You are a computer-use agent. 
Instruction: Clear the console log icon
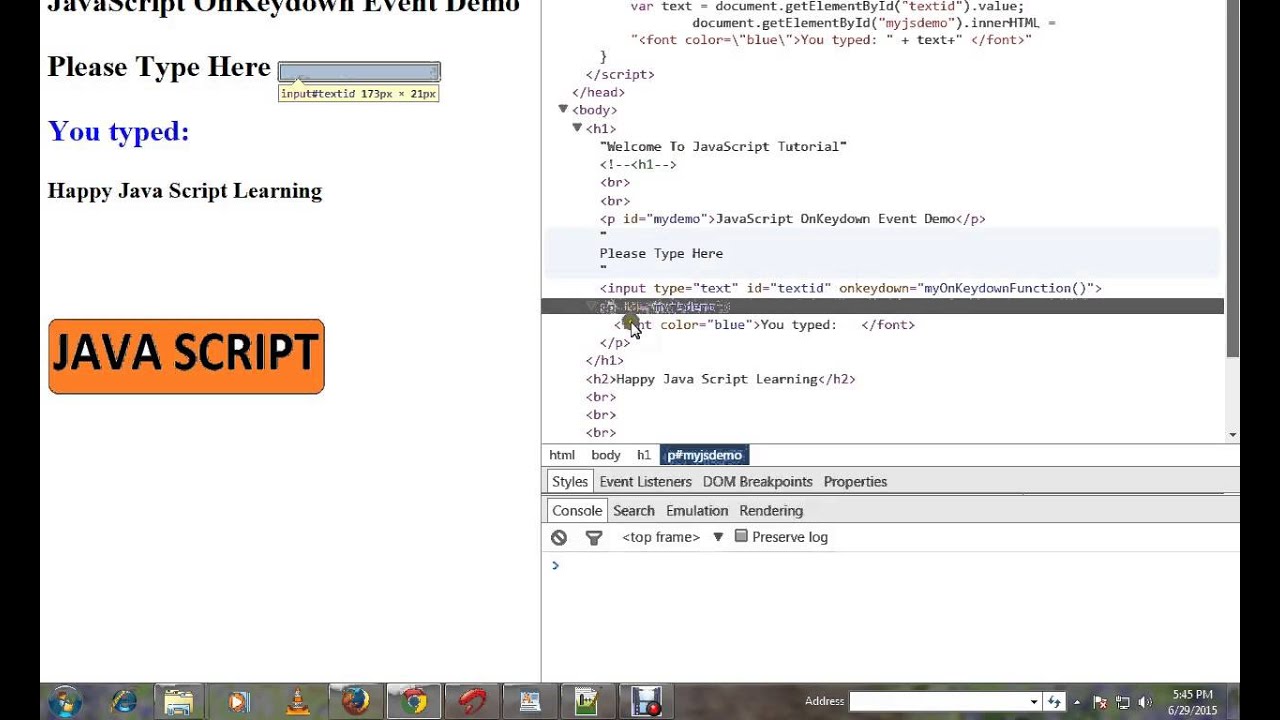point(559,538)
